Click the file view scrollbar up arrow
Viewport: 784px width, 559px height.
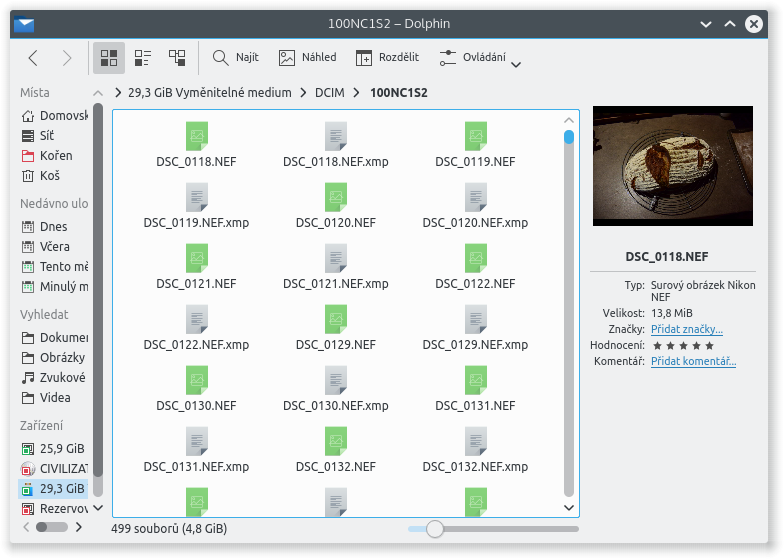point(568,120)
